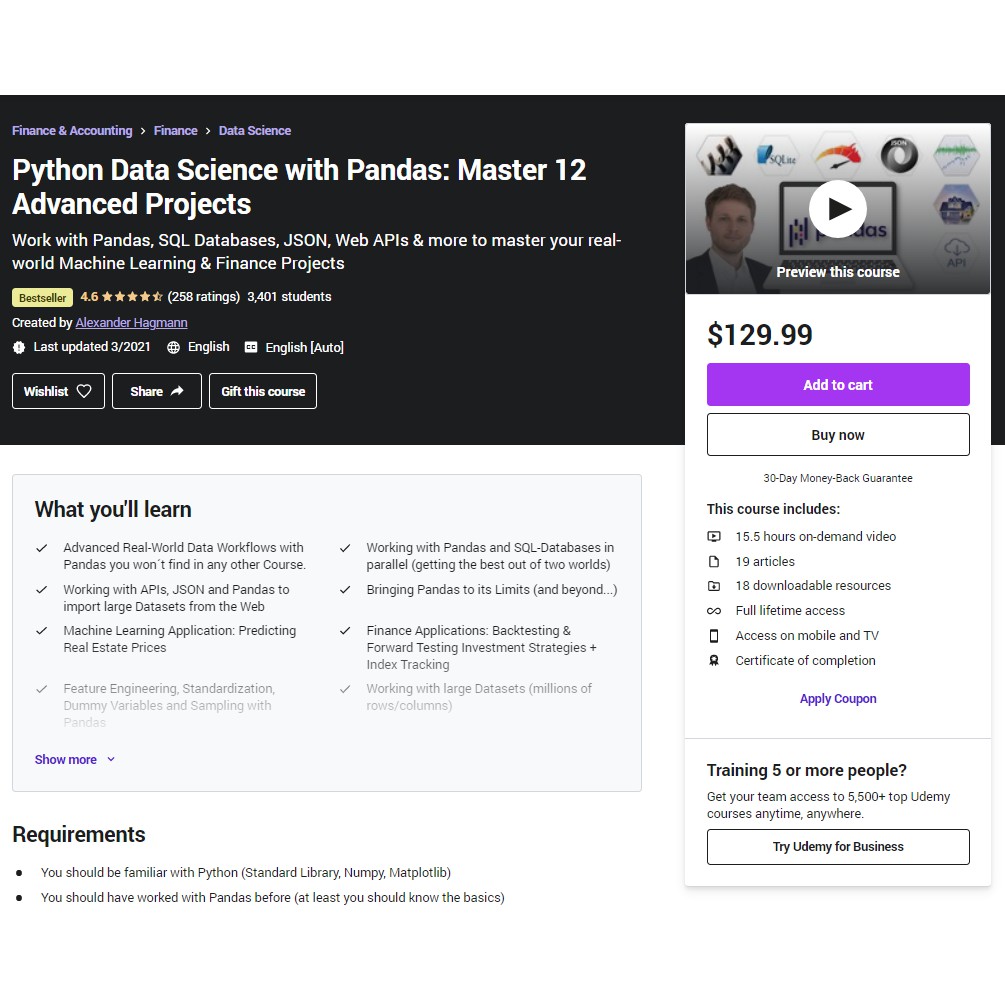Click the globe language icon

[174, 347]
